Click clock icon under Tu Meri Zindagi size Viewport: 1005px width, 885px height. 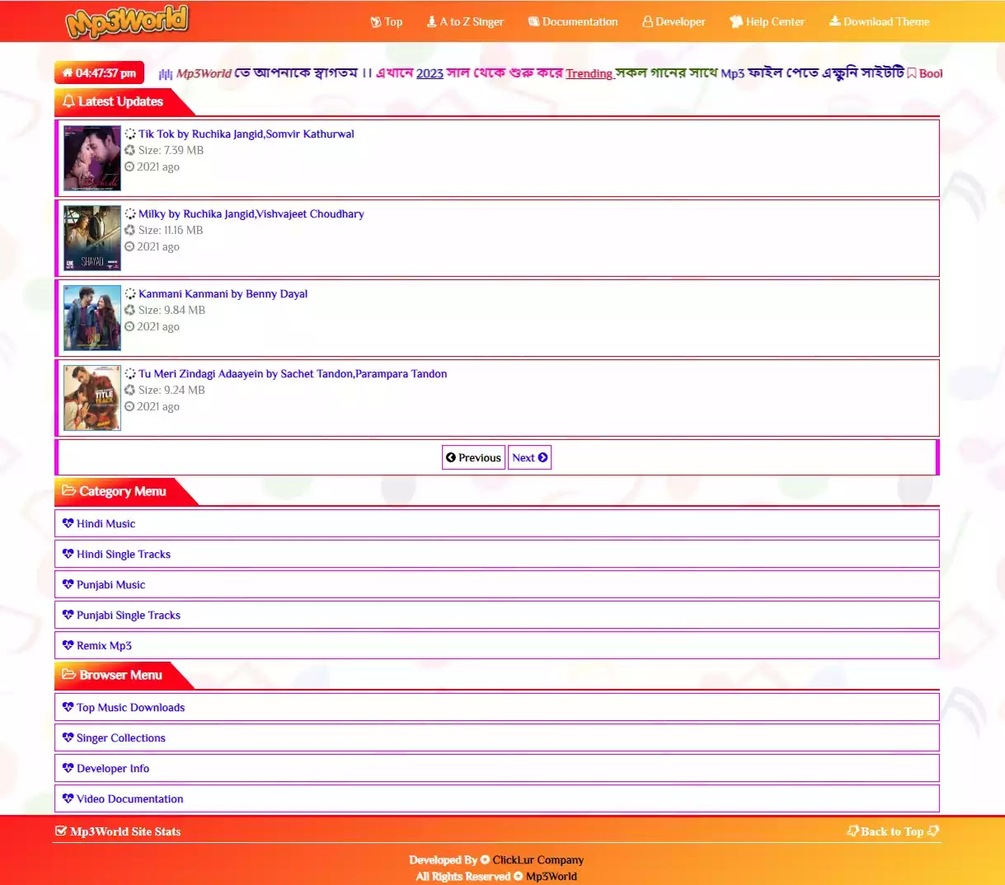pyautogui.click(x=129, y=407)
